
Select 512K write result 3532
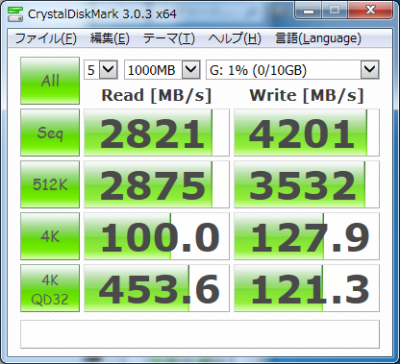pos(307,184)
